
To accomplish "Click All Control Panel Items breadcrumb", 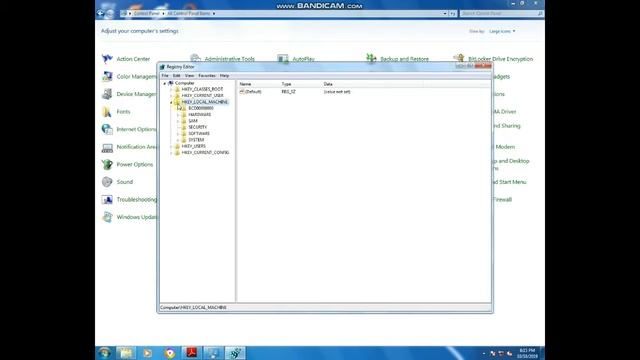I will point(189,13).
